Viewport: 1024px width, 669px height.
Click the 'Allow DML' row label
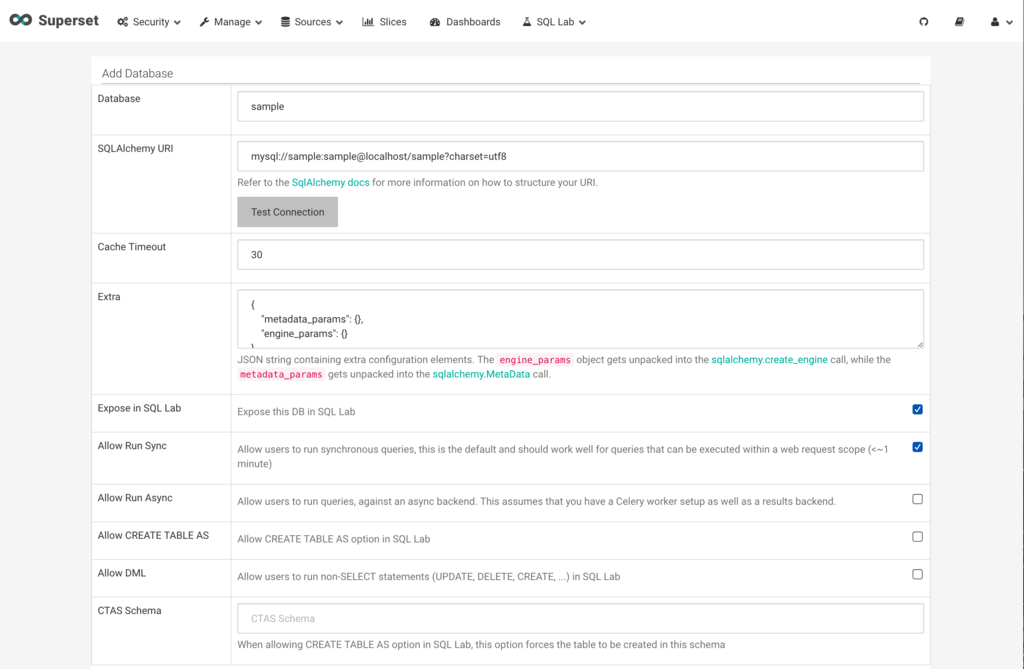coord(121,573)
